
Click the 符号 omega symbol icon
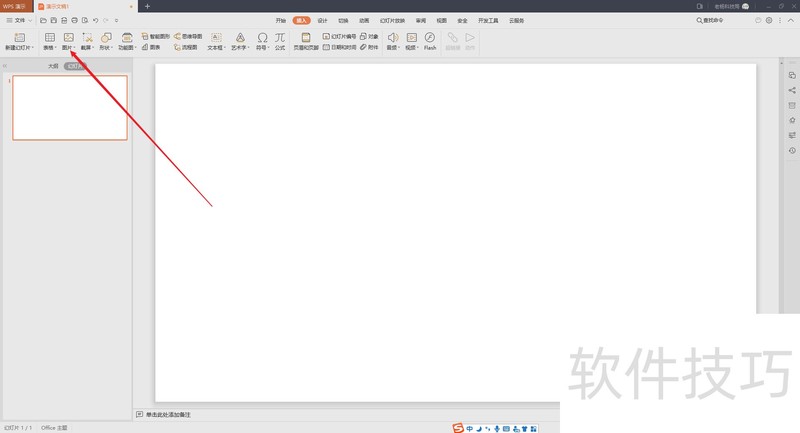tap(262, 38)
